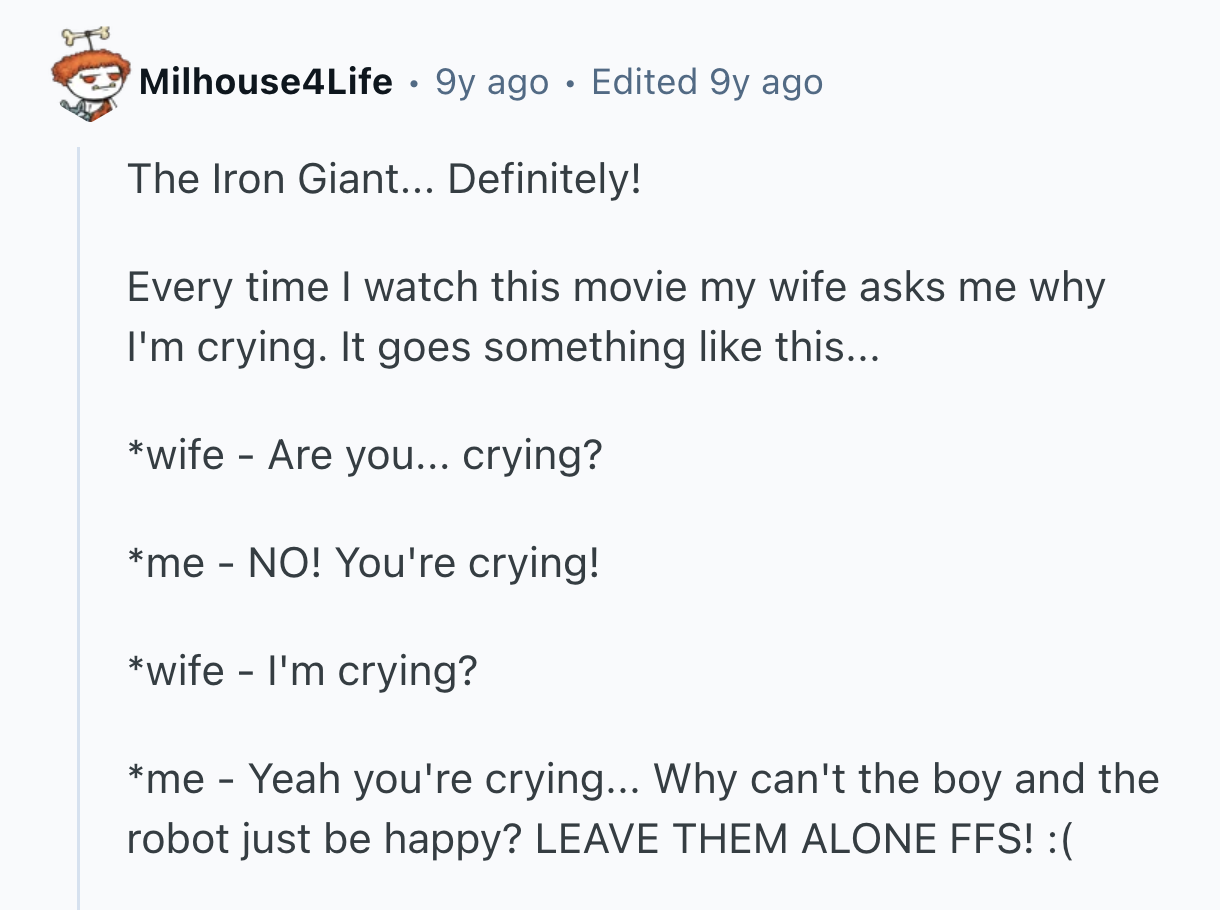The width and height of the screenshot is (1220, 910).
Task: Click the "Edited 9y ago" label
Action: point(707,82)
